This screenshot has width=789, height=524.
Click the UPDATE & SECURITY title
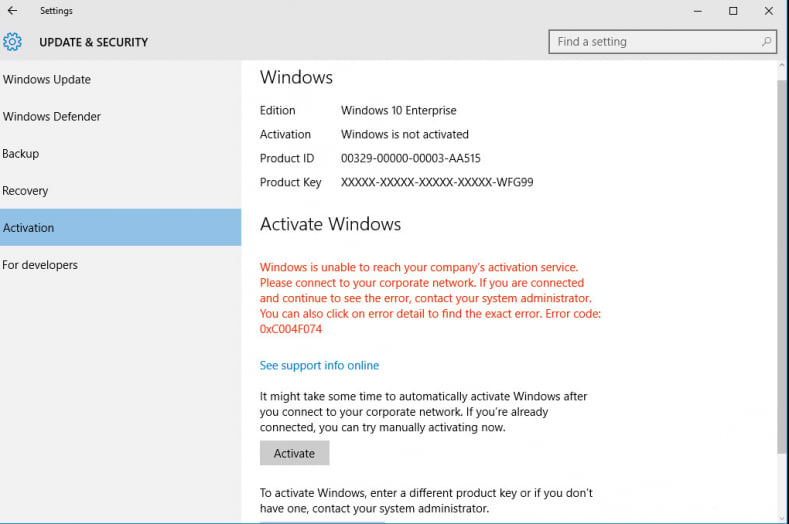(94, 42)
